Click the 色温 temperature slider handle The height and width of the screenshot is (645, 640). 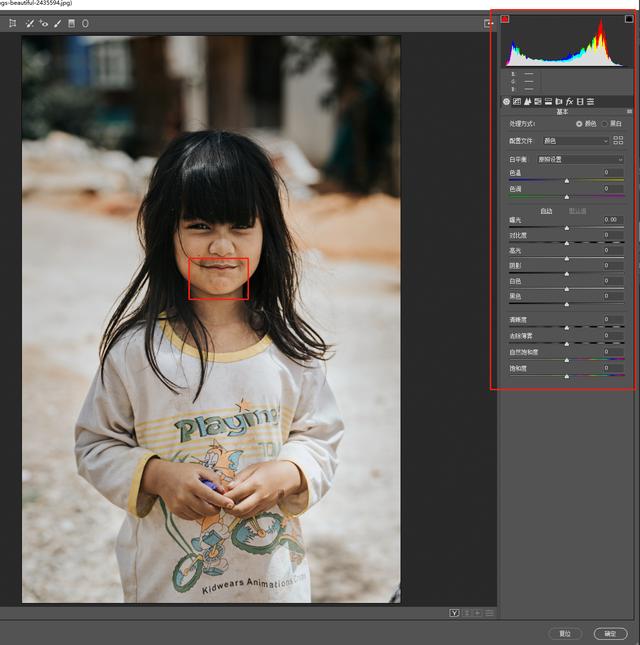[567, 181]
